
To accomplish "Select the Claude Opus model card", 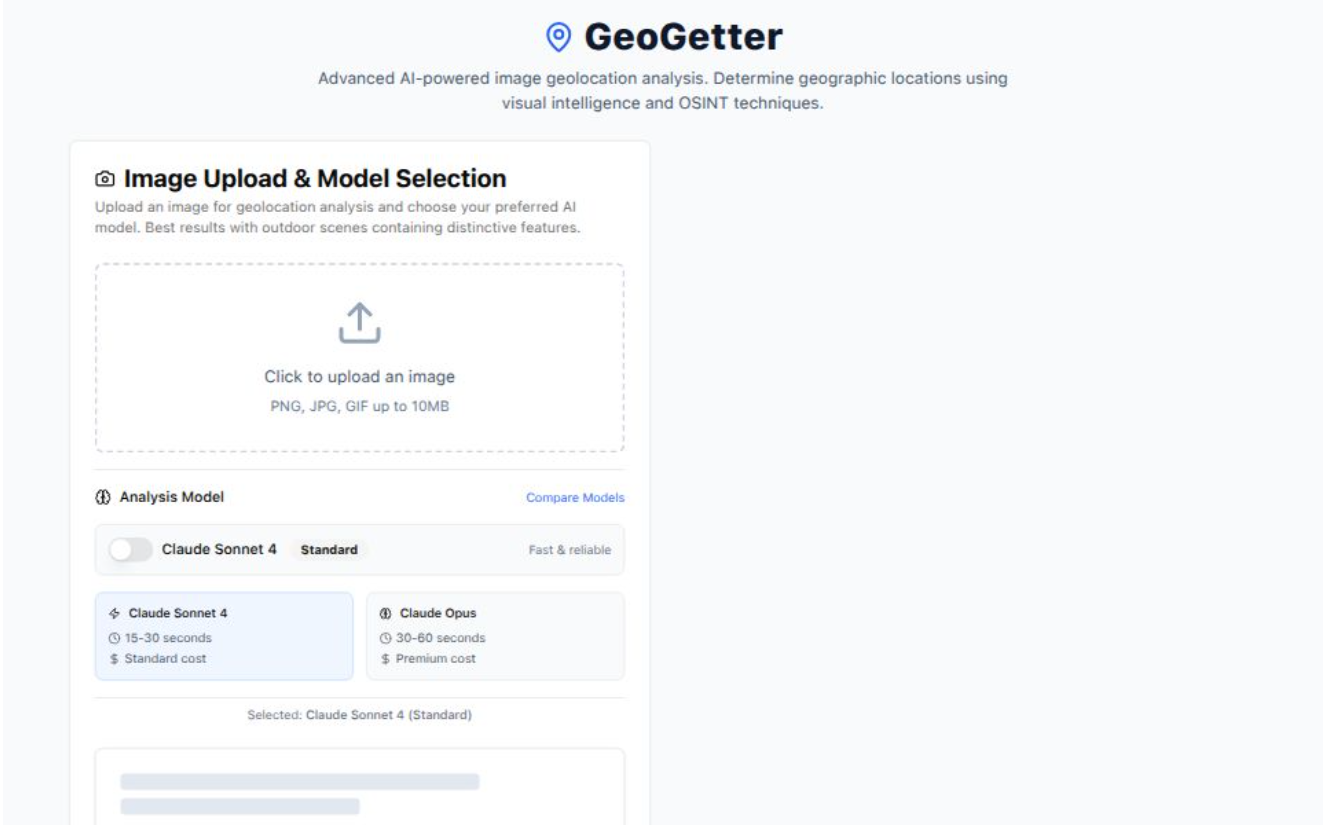I will (x=495, y=636).
